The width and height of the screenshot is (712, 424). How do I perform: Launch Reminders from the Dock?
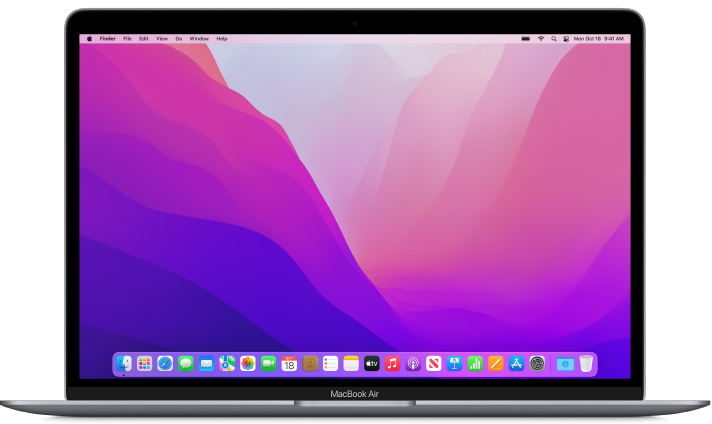[331, 364]
